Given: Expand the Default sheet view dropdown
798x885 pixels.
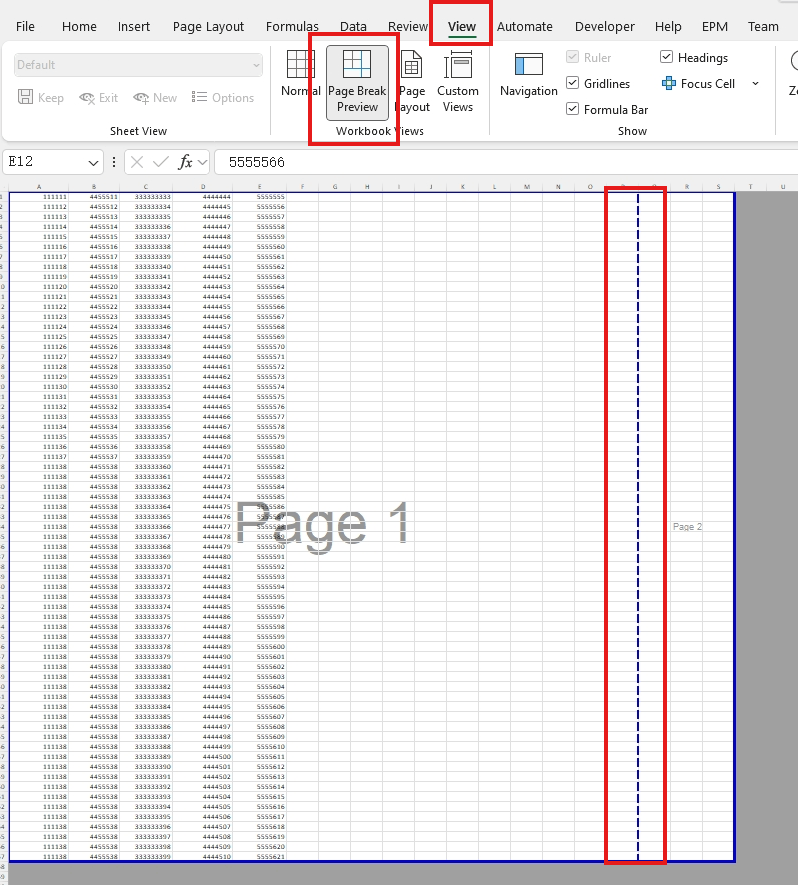Looking at the screenshot, I should click(256, 65).
